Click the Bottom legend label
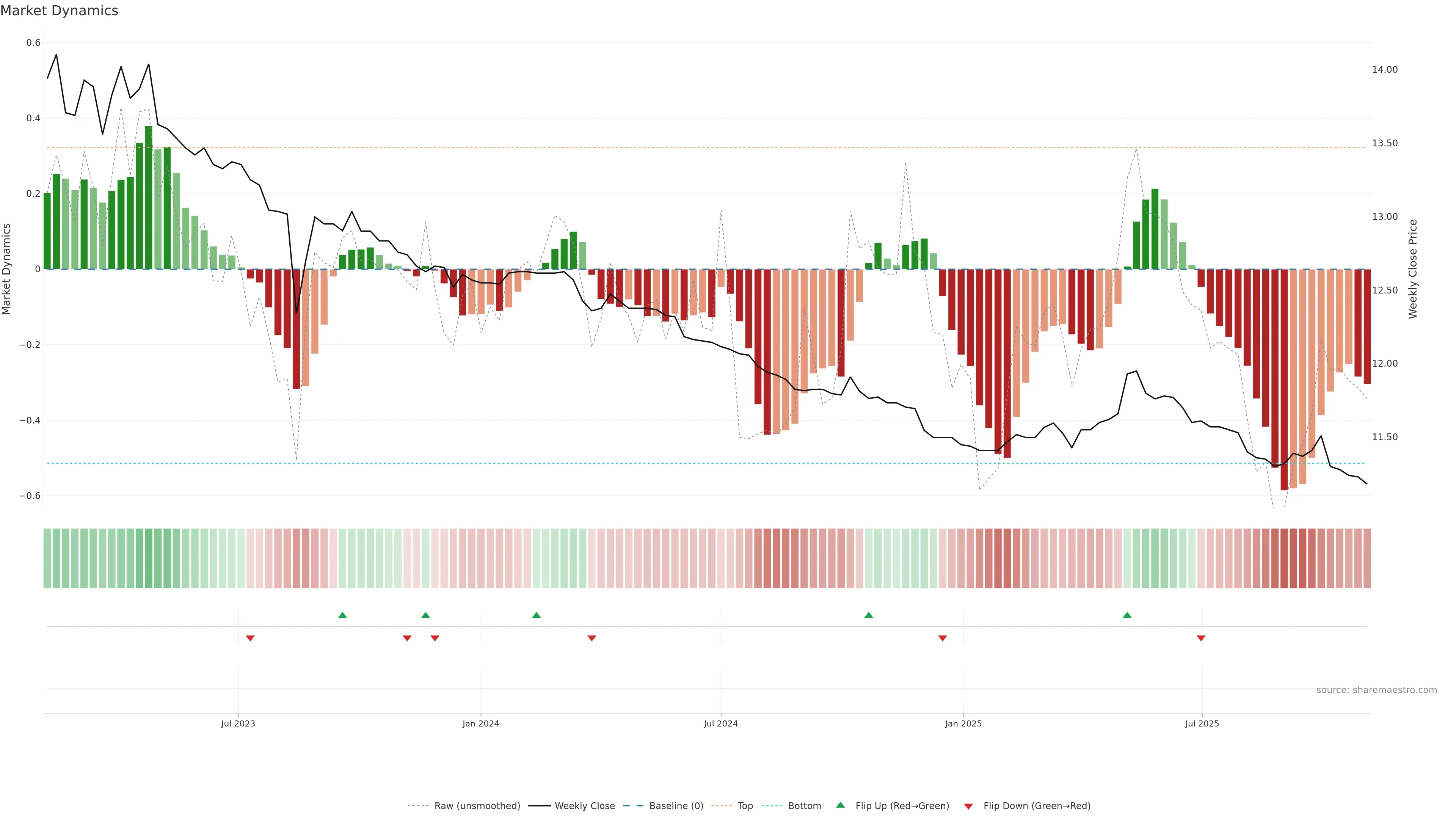 (x=804, y=806)
